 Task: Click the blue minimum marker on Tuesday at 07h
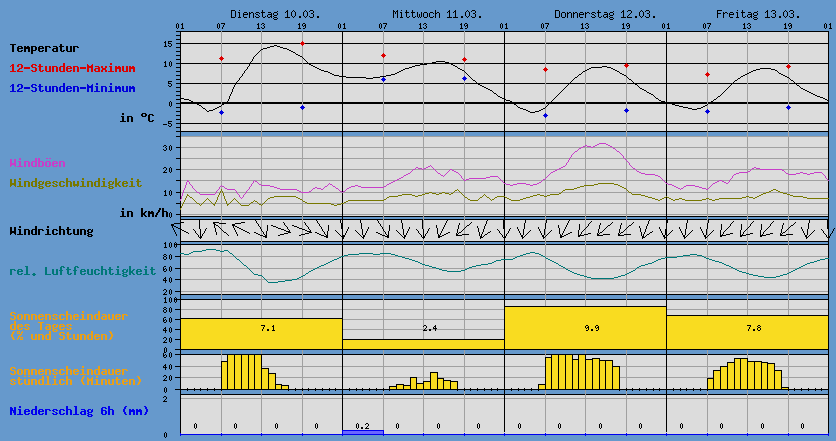click(x=221, y=113)
